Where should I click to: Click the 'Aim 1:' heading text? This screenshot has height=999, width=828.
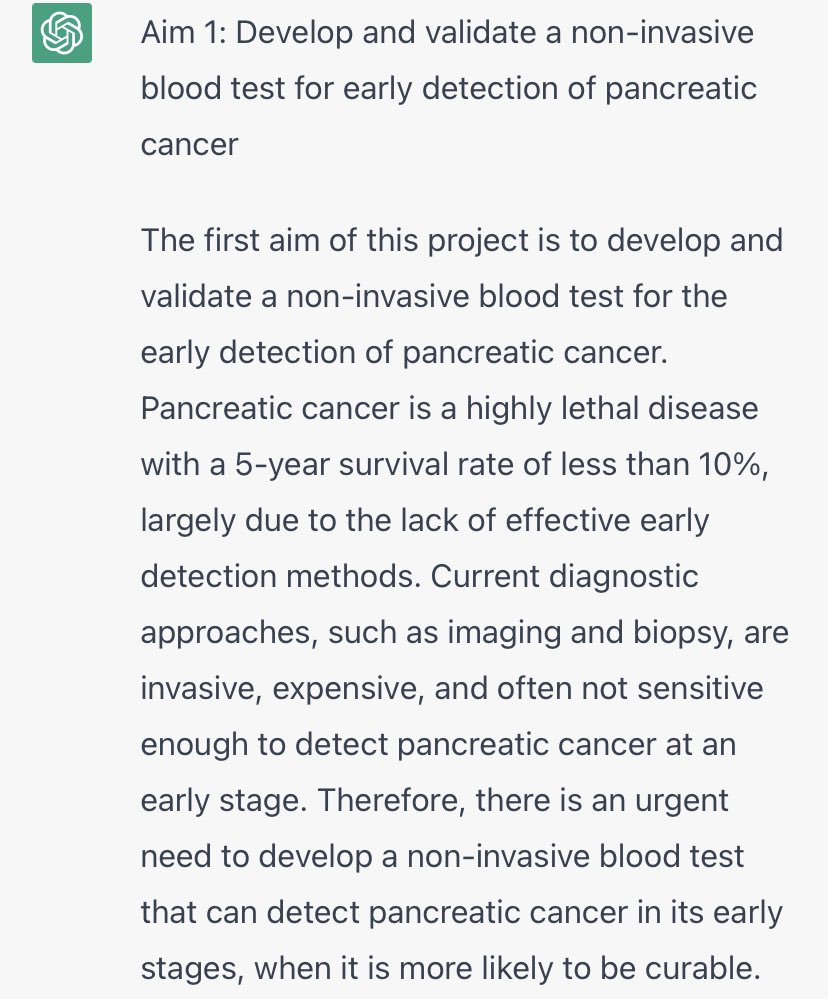pos(183,32)
